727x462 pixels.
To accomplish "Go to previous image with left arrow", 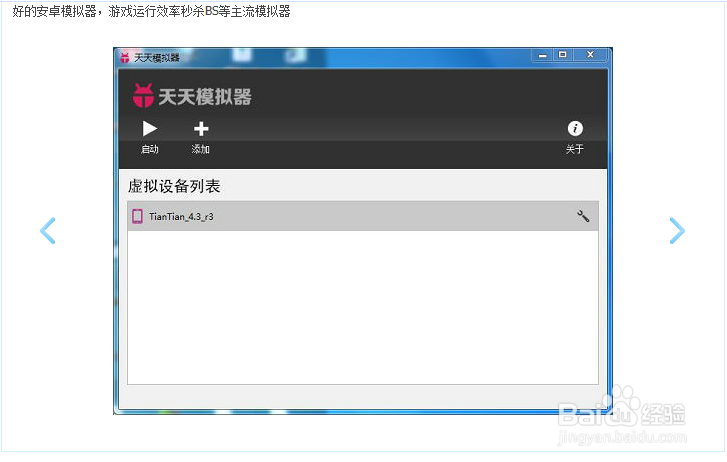I will tap(47, 231).
